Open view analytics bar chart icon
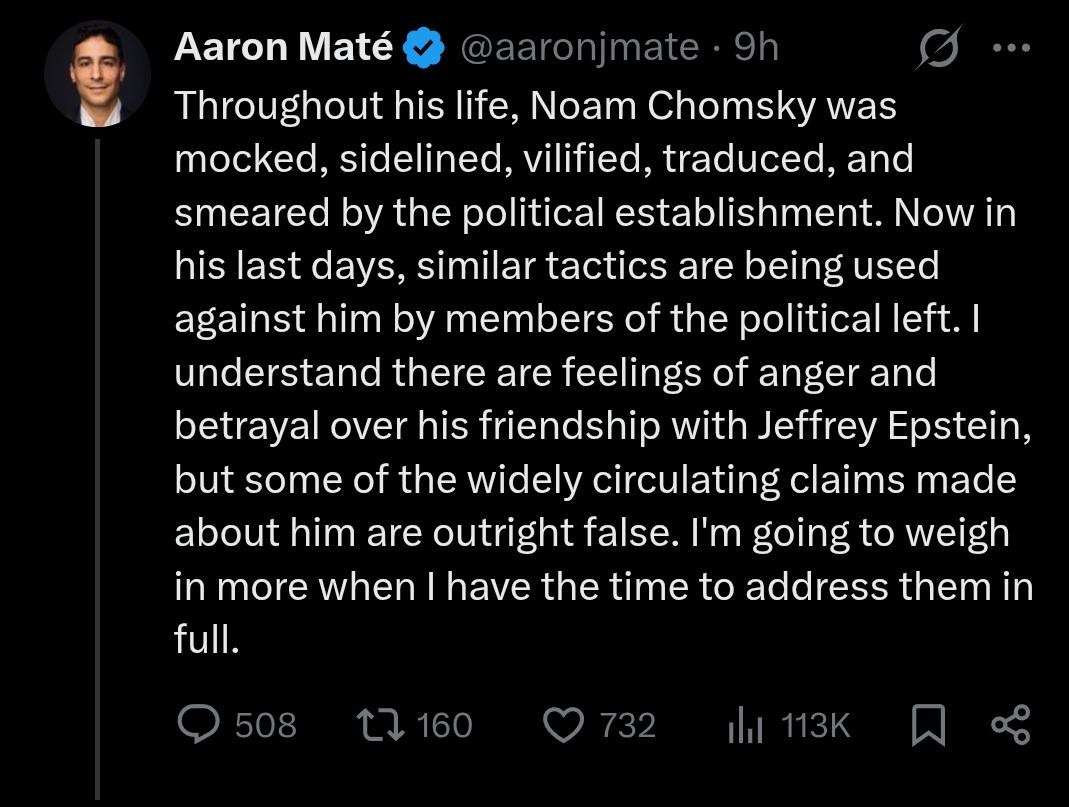This screenshot has height=807, width=1069. (x=745, y=725)
